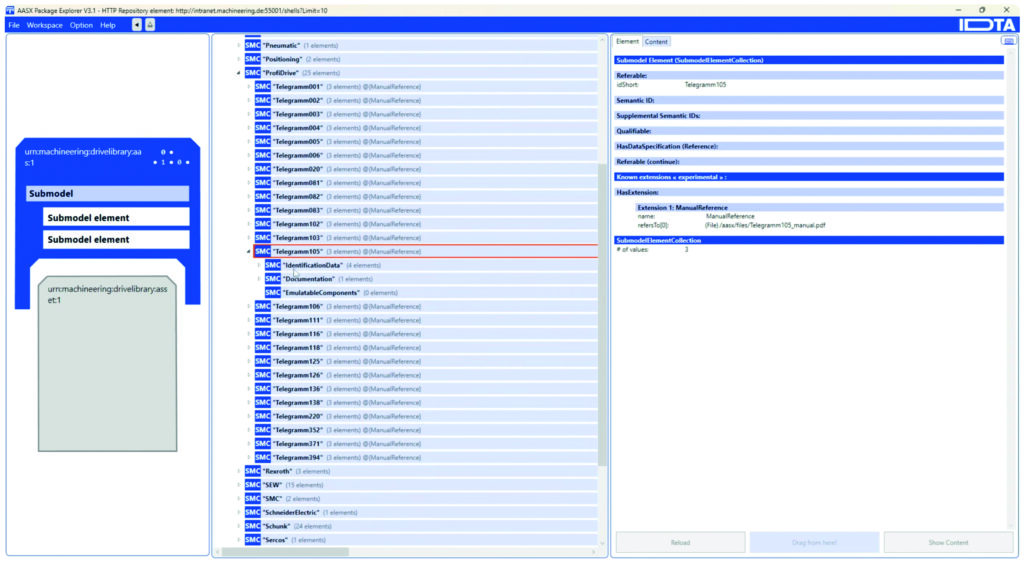Click the SMC icon of Telegramm220

263,415
